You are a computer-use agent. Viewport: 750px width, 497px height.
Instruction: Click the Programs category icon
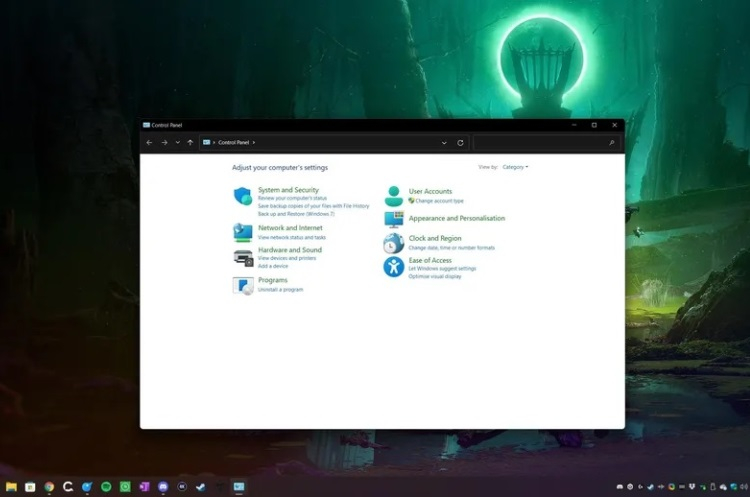coord(243,285)
